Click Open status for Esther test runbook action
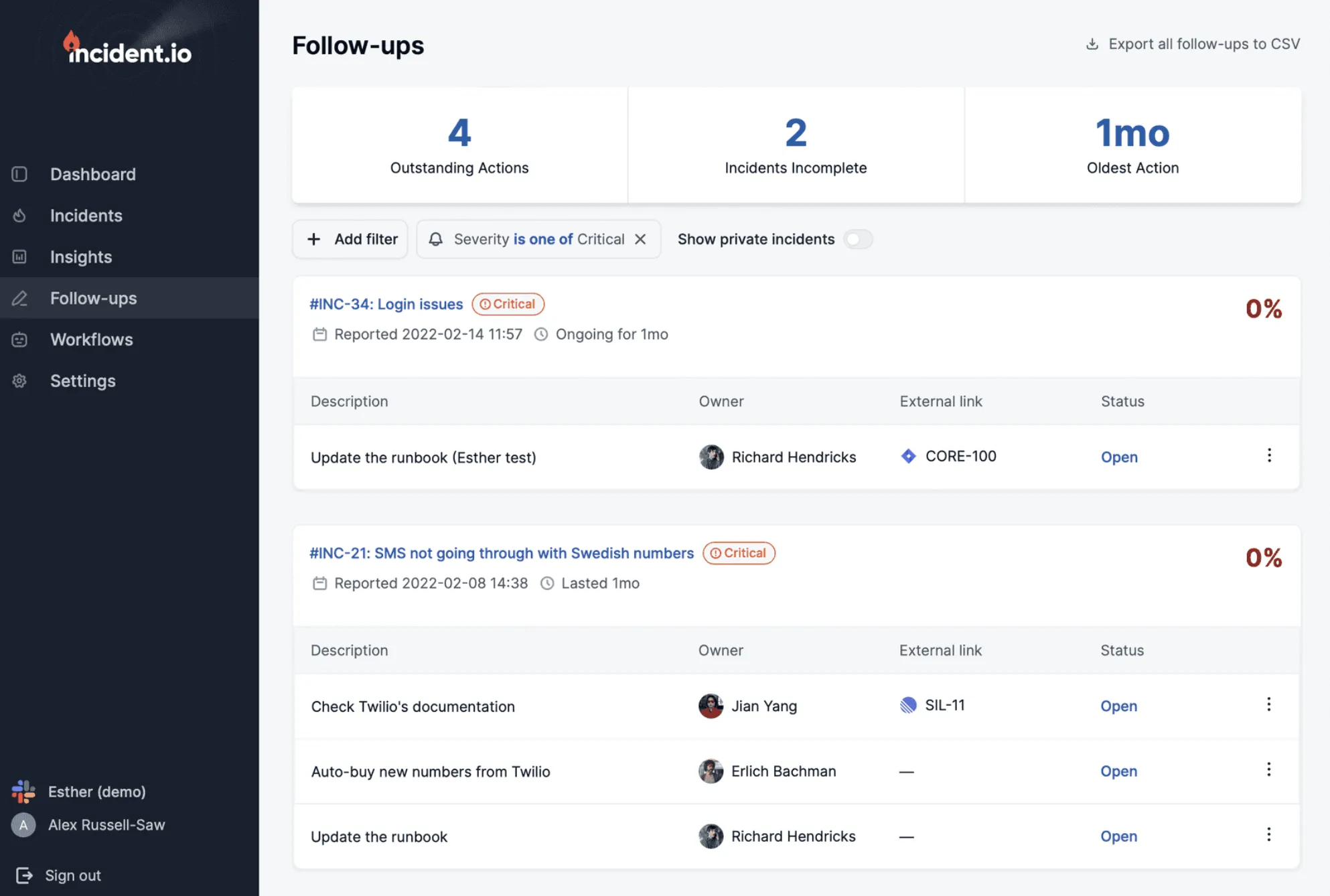 [x=1119, y=457]
